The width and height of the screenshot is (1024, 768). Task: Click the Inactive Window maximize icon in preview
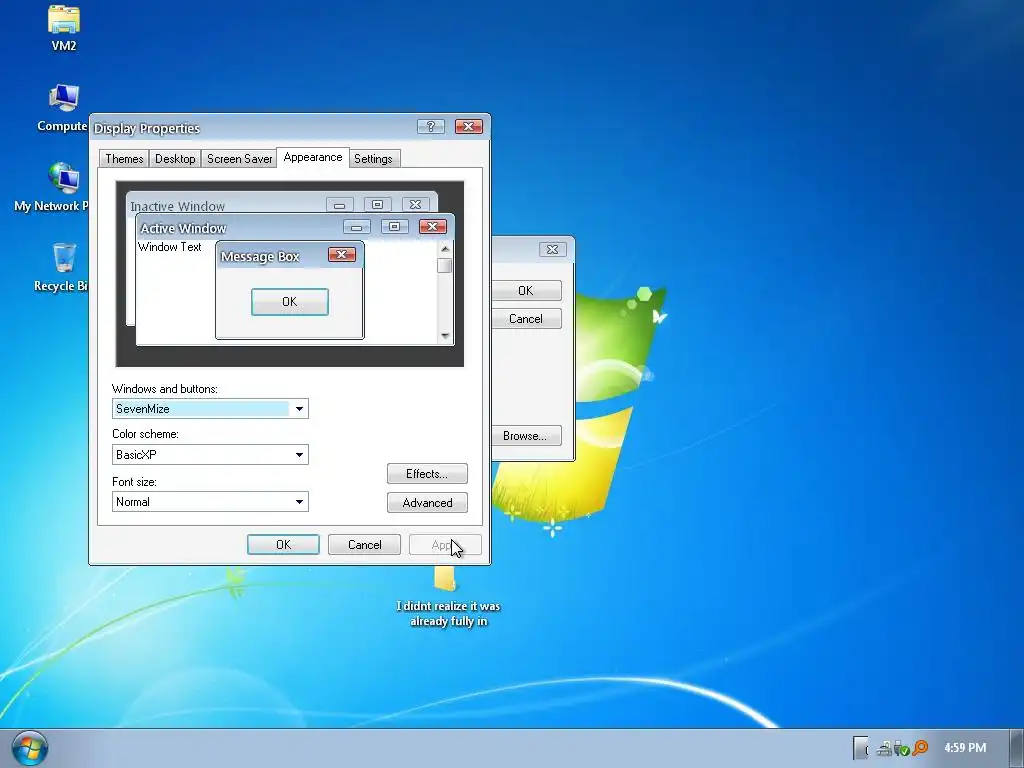coord(377,204)
